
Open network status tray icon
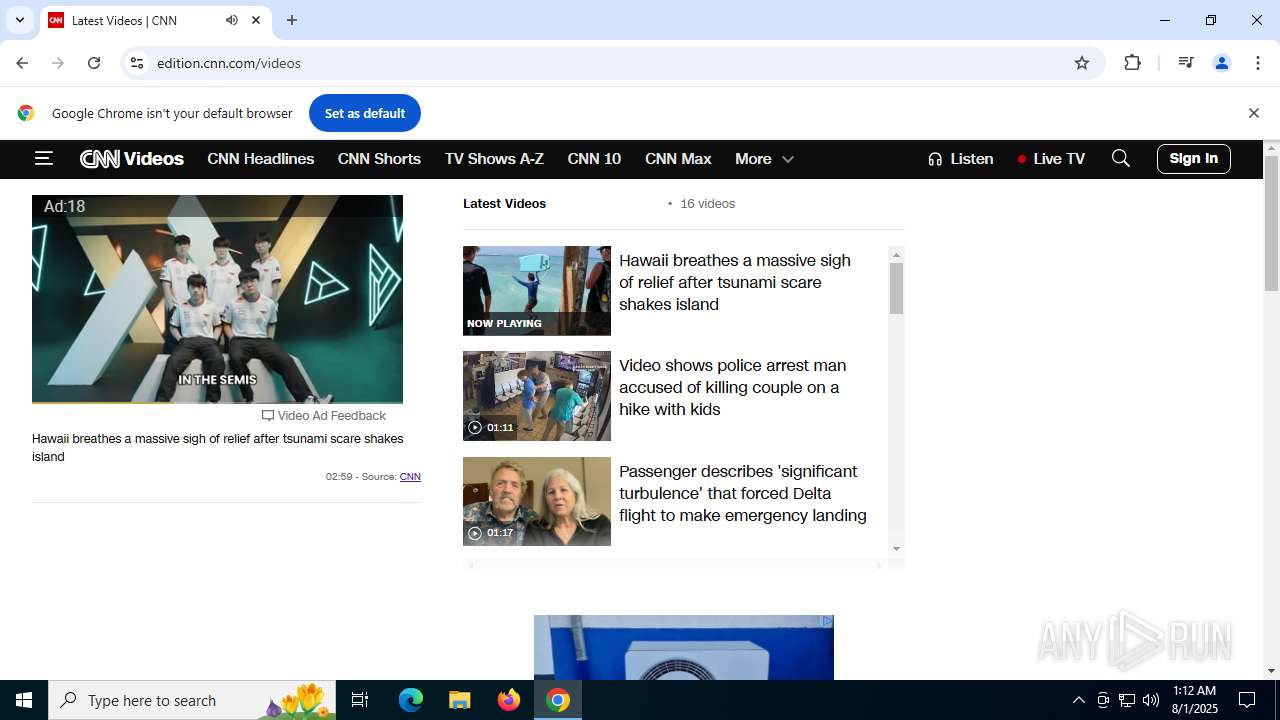click(x=1127, y=700)
